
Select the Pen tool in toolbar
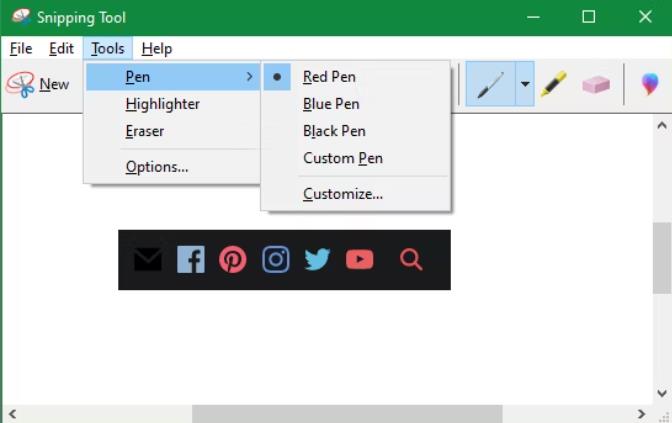[490, 84]
